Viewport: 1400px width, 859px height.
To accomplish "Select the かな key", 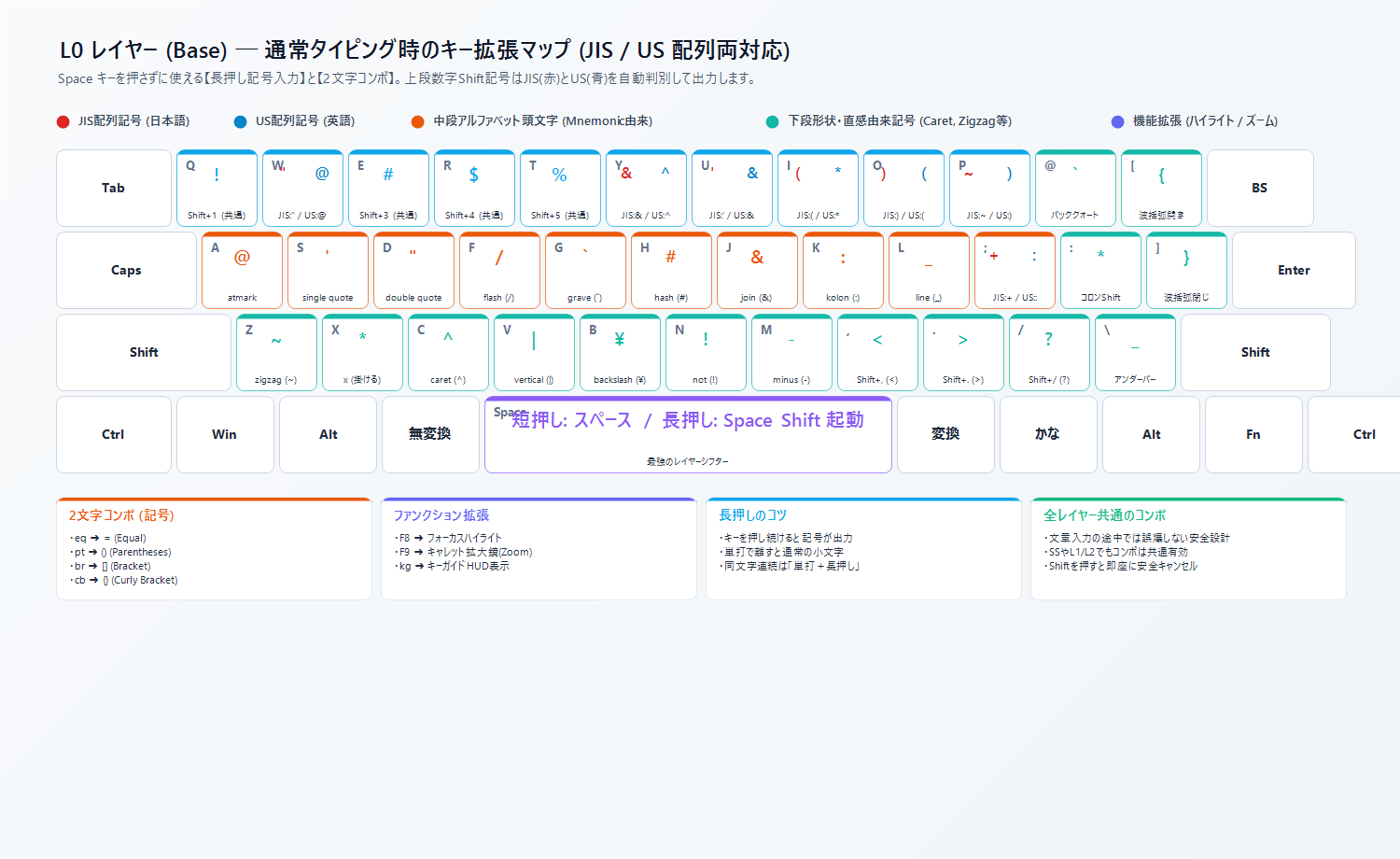I will click(x=1048, y=434).
